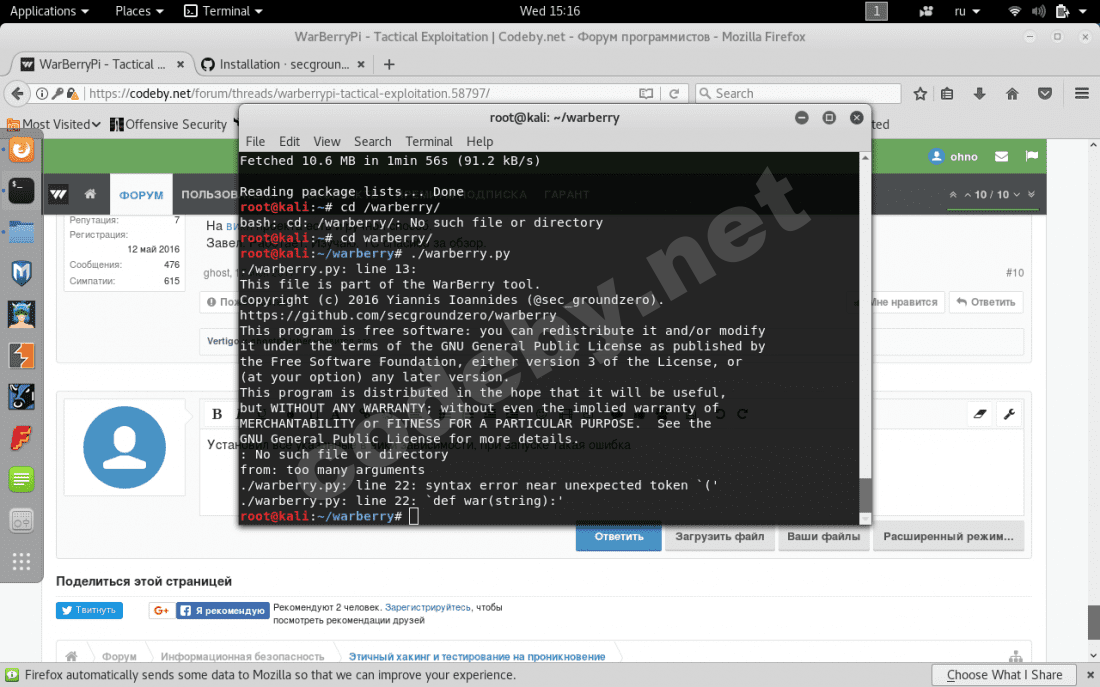
Task: Toggle Bold in the reply editor
Action: [x=217, y=414]
